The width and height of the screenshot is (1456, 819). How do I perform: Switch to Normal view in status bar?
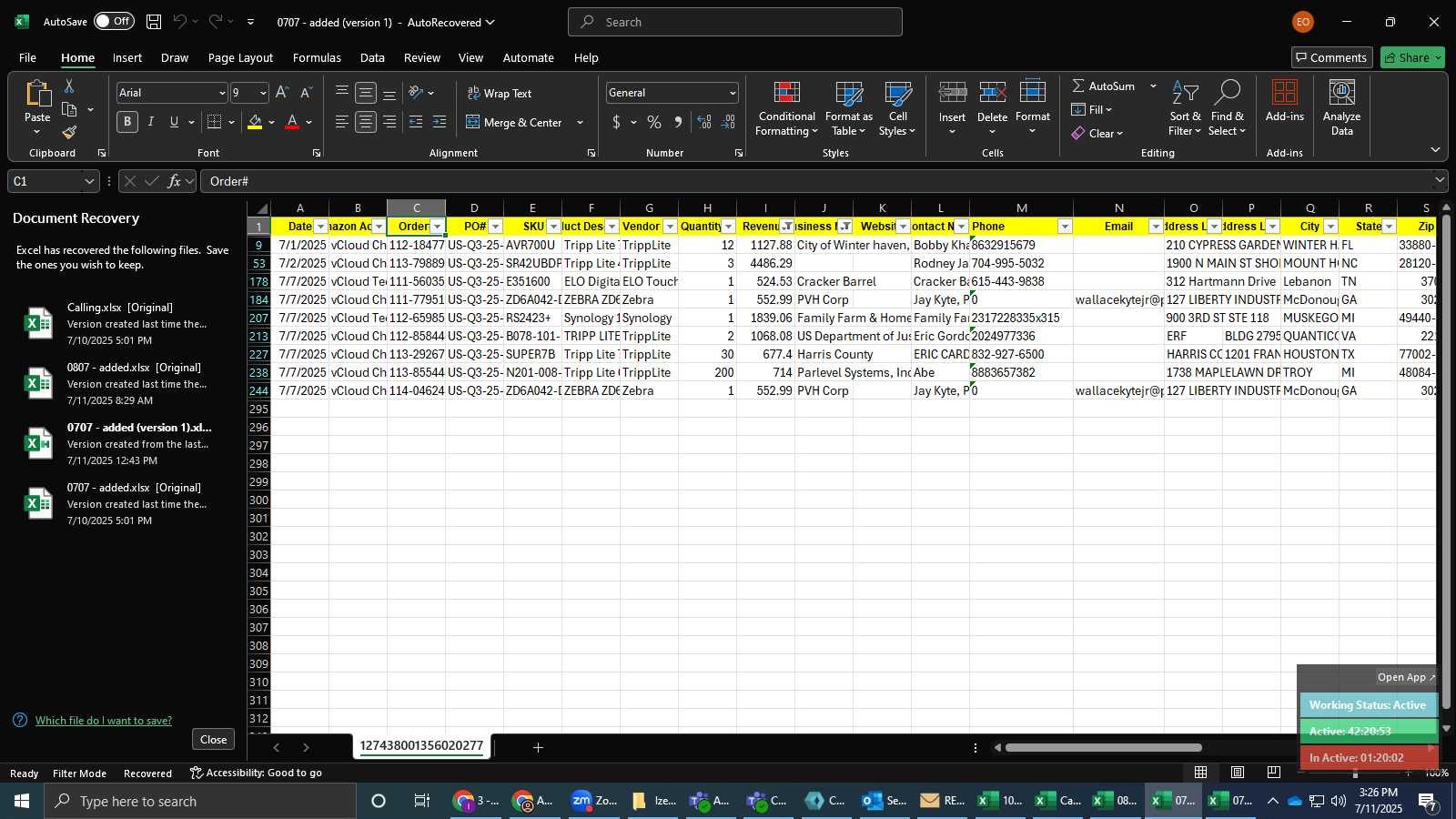click(x=1201, y=772)
